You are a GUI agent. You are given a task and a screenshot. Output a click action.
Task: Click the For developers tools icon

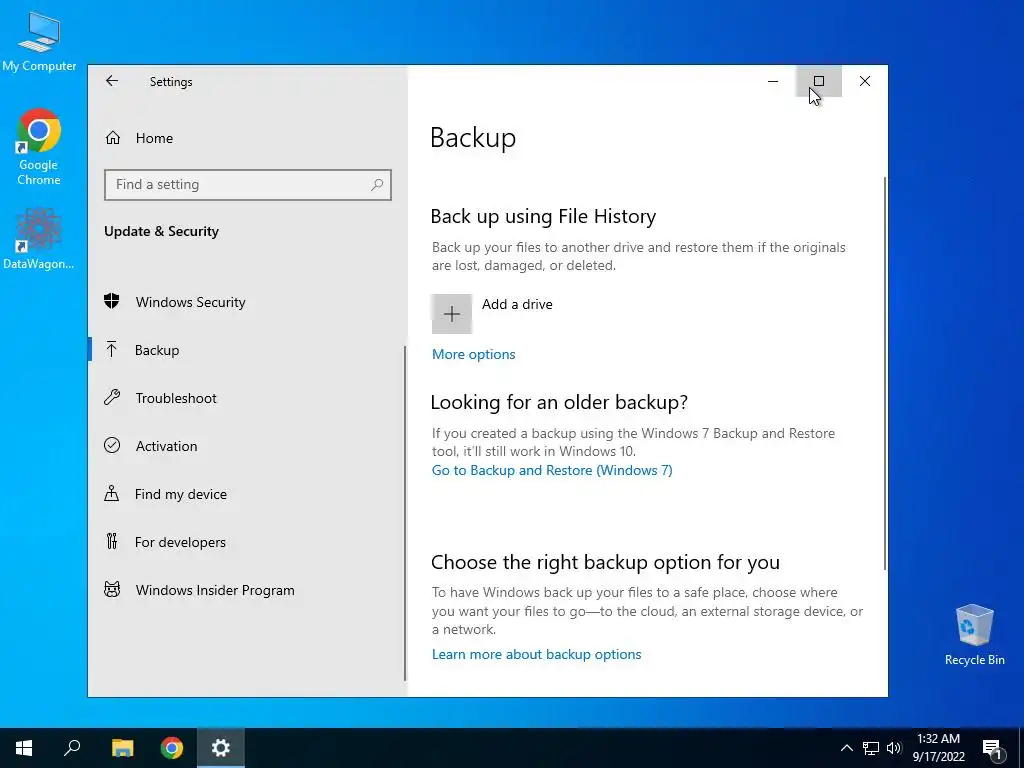(x=112, y=541)
